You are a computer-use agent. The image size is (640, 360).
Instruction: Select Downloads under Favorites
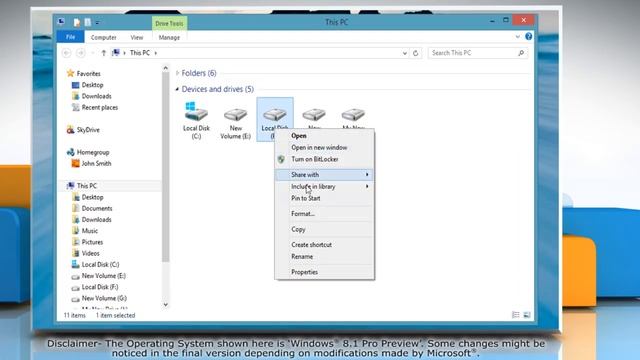(x=96, y=96)
